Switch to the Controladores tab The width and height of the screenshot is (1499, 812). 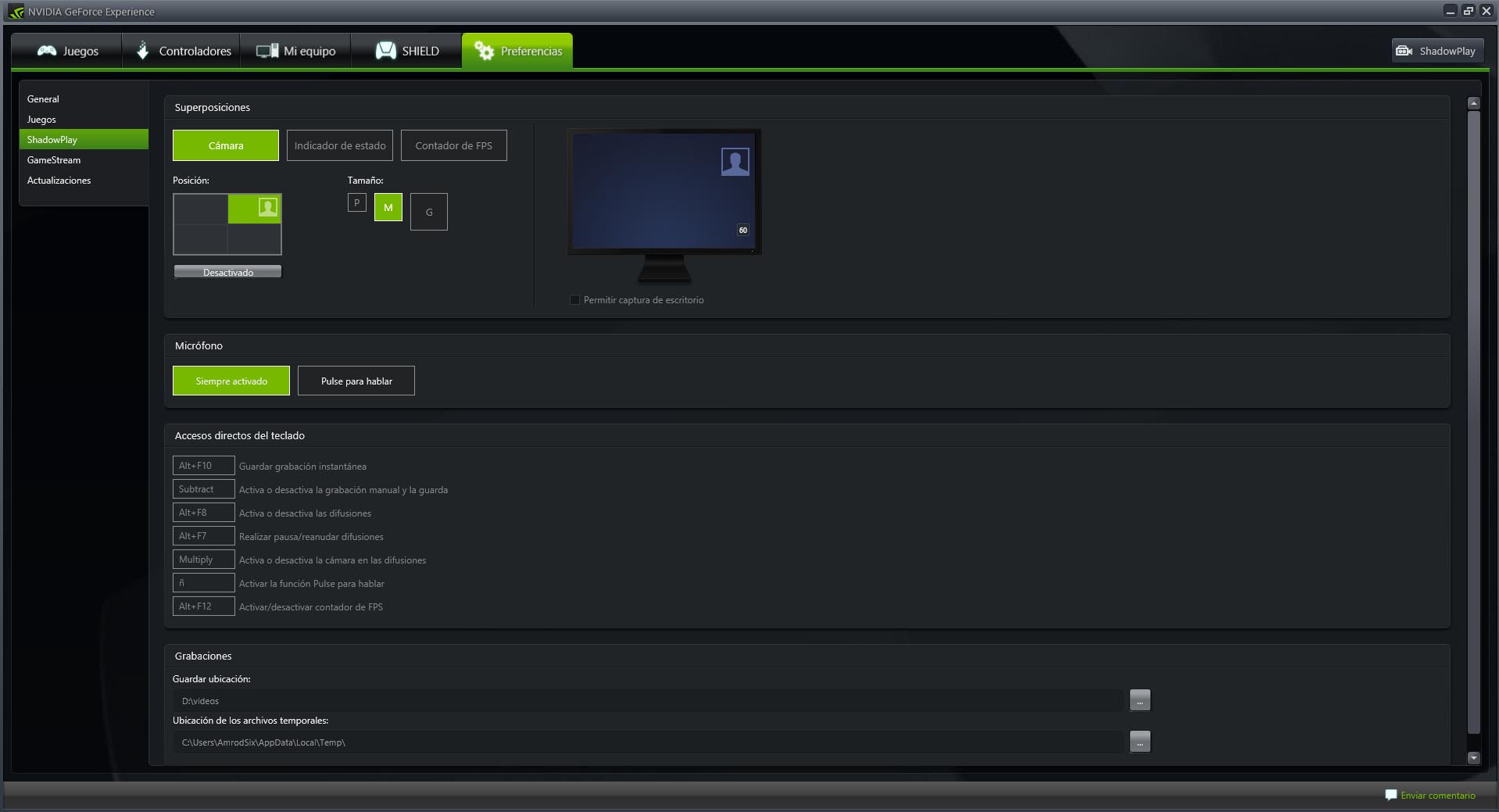(x=181, y=51)
